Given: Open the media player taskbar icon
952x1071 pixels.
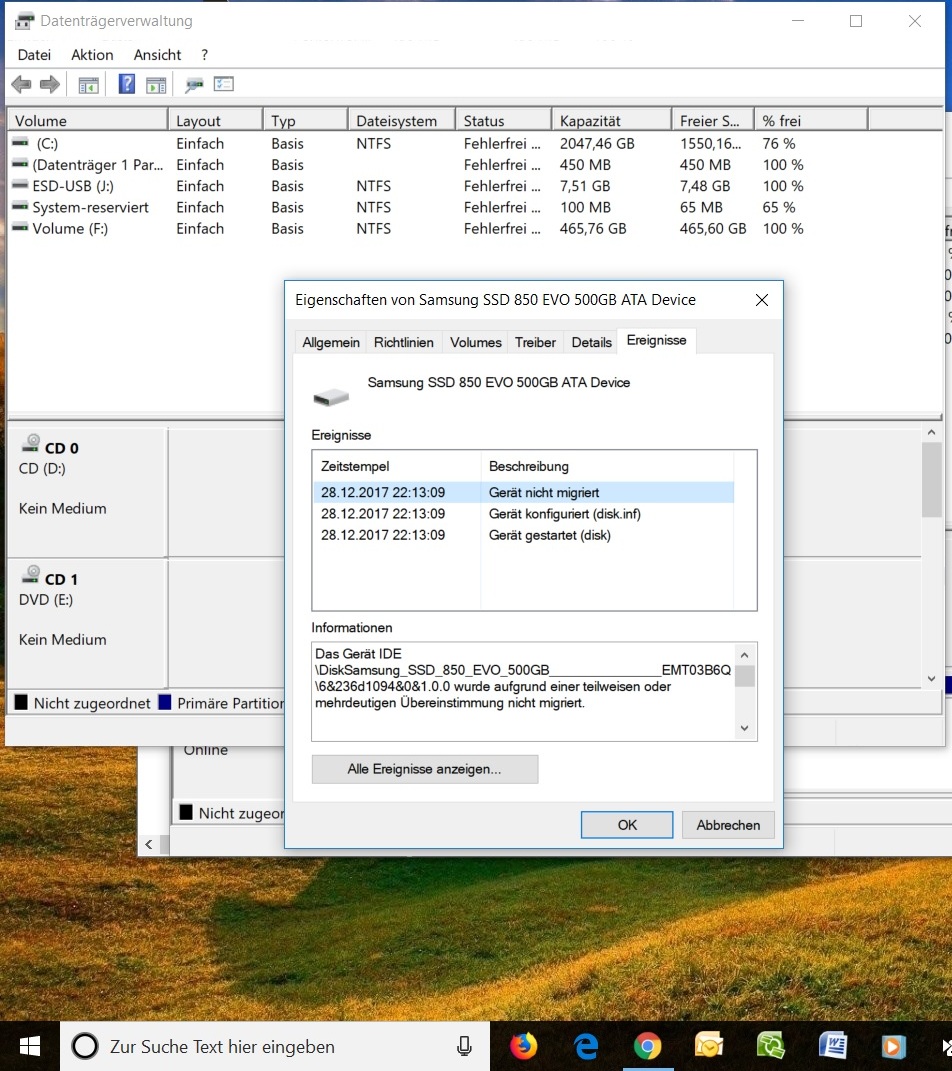Looking at the screenshot, I should [x=893, y=1046].
